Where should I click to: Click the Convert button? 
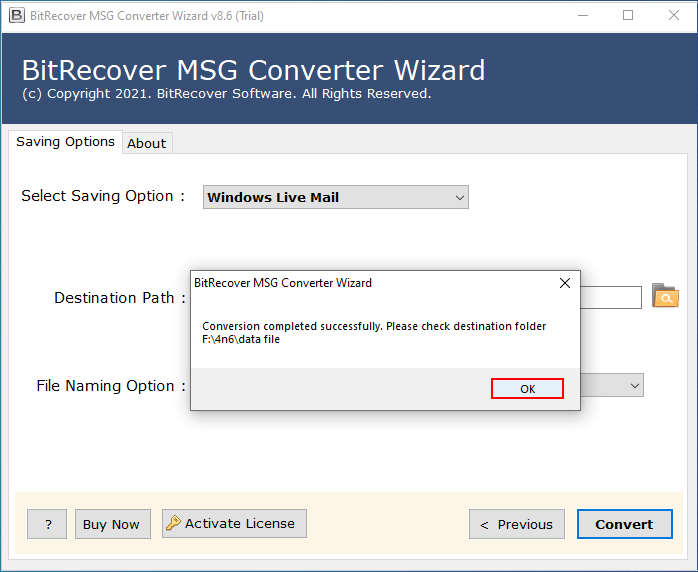click(625, 524)
